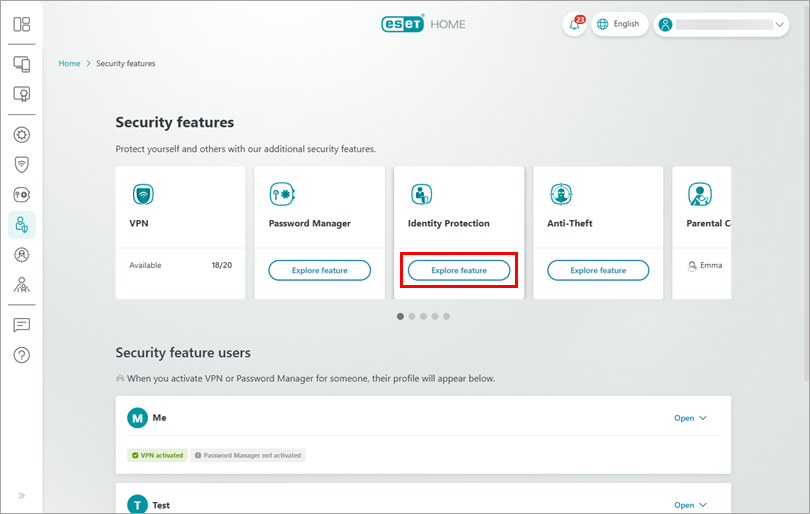
Task: Select the fourth carousel dot
Action: (435, 316)
